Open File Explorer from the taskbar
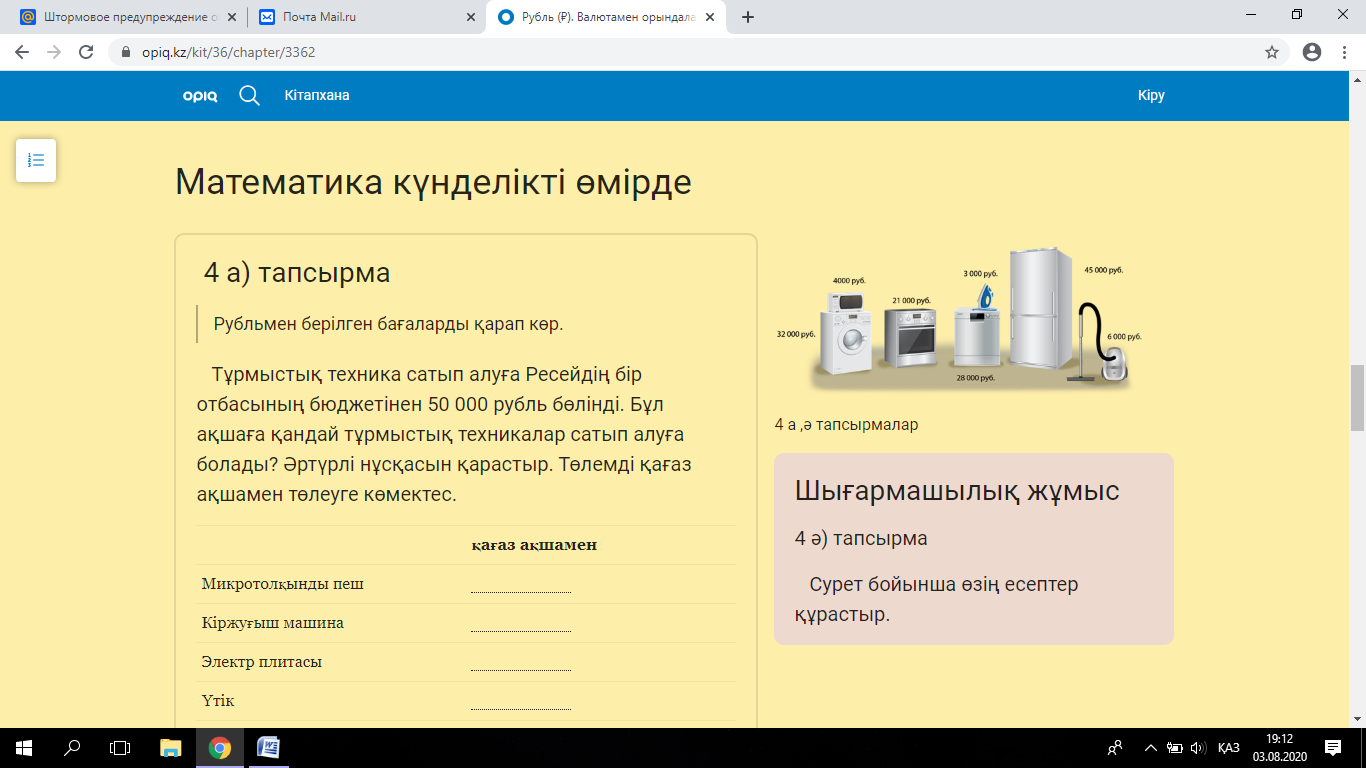This screenshot has height=768, width=1366. point(170,747)
